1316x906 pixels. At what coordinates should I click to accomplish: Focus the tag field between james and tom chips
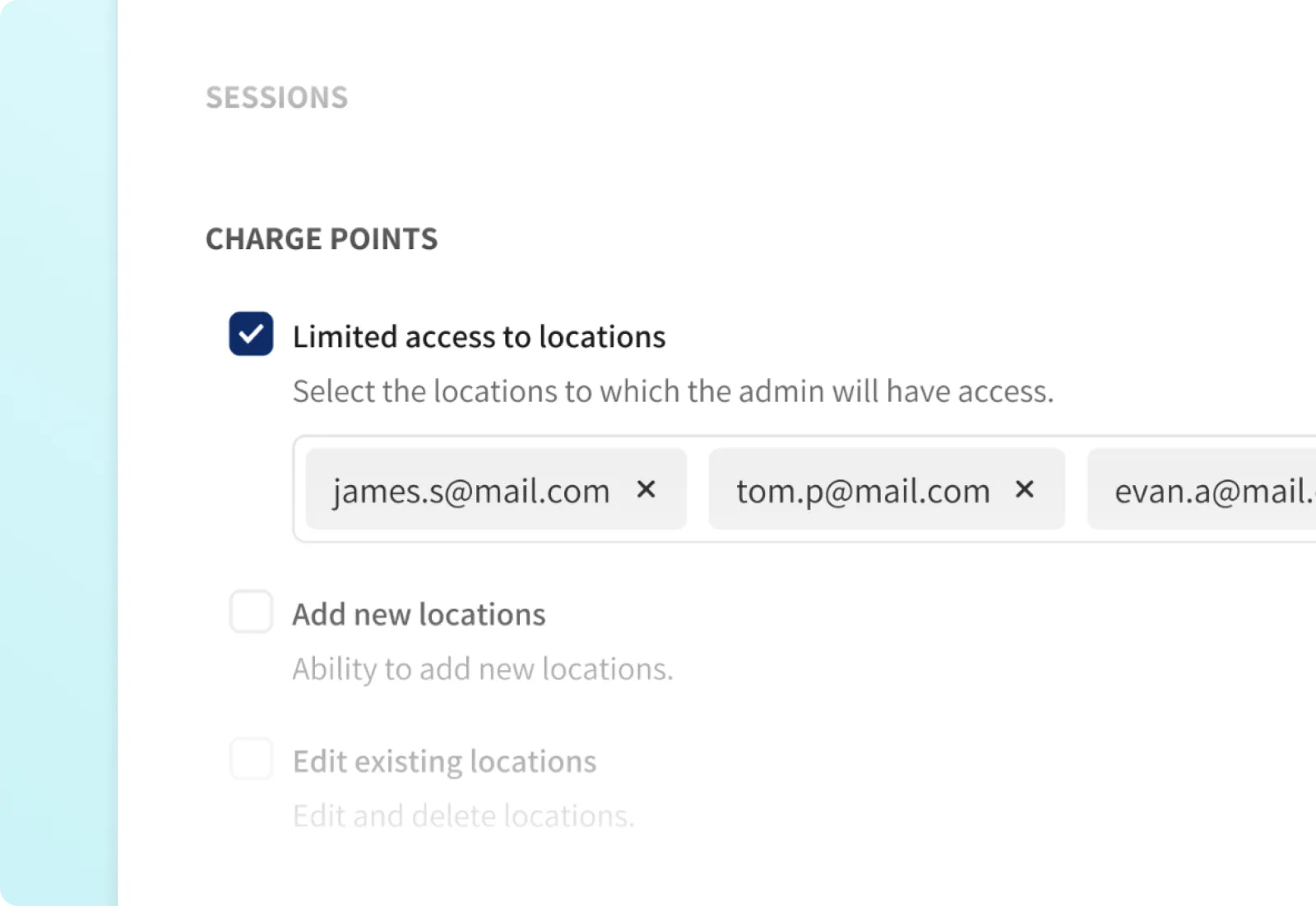point(697,490)
